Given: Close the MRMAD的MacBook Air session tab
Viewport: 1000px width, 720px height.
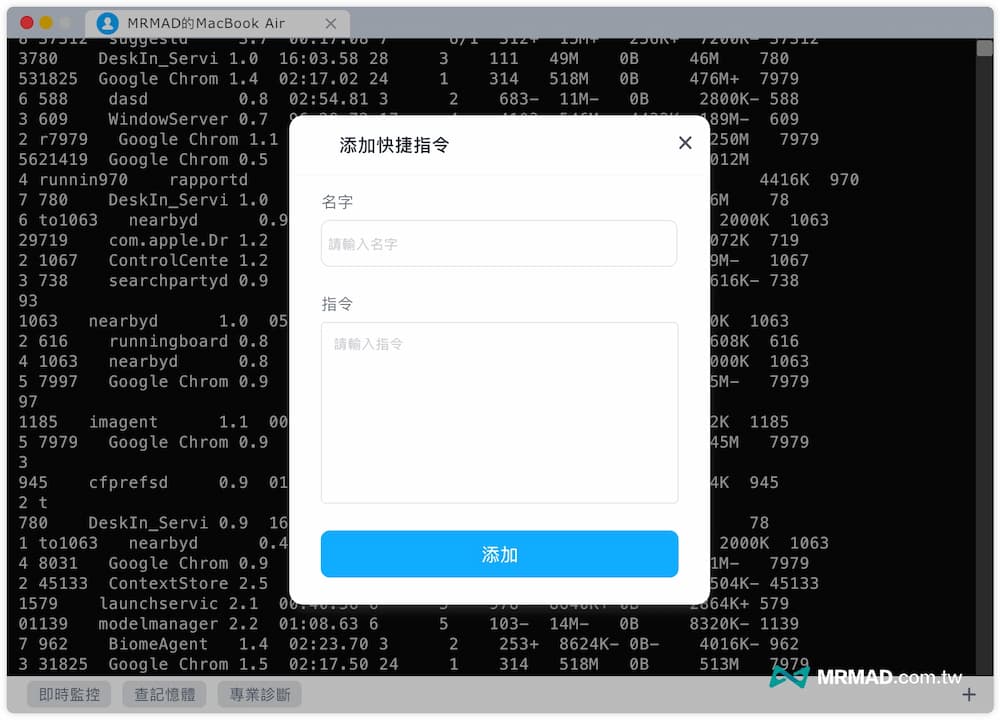Looking at the screenshot, I should [334, 22].
